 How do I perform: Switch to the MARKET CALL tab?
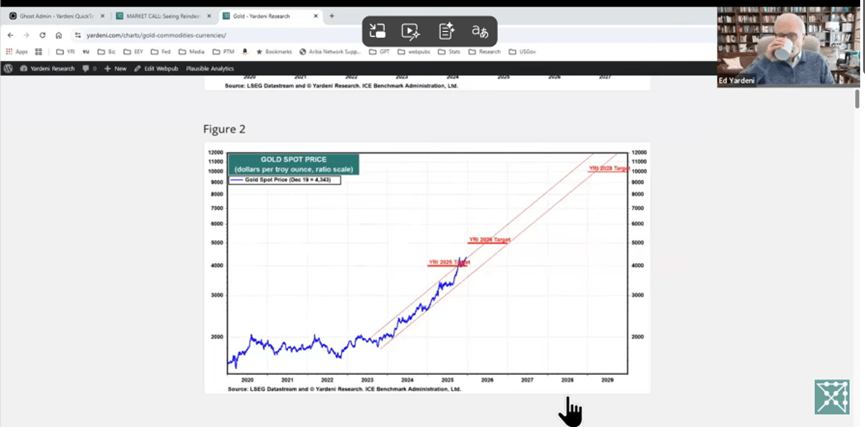158,16
